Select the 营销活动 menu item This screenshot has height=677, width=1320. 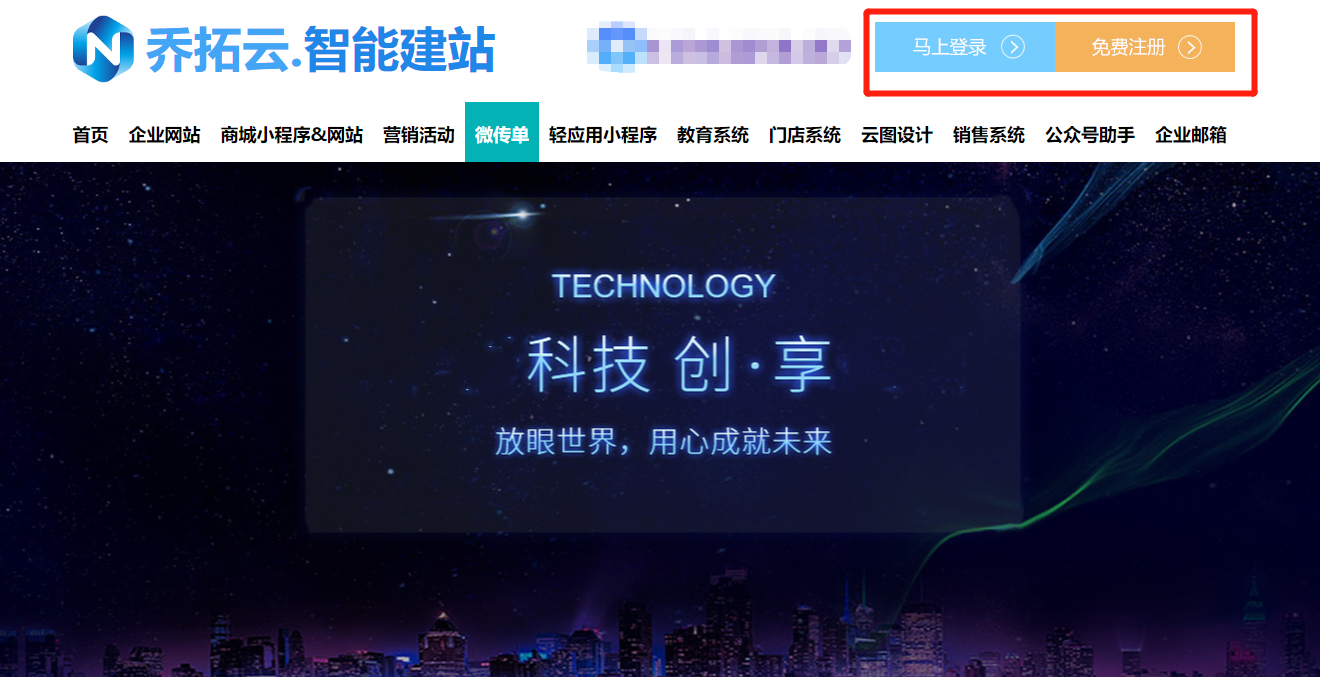coord(418,135)
